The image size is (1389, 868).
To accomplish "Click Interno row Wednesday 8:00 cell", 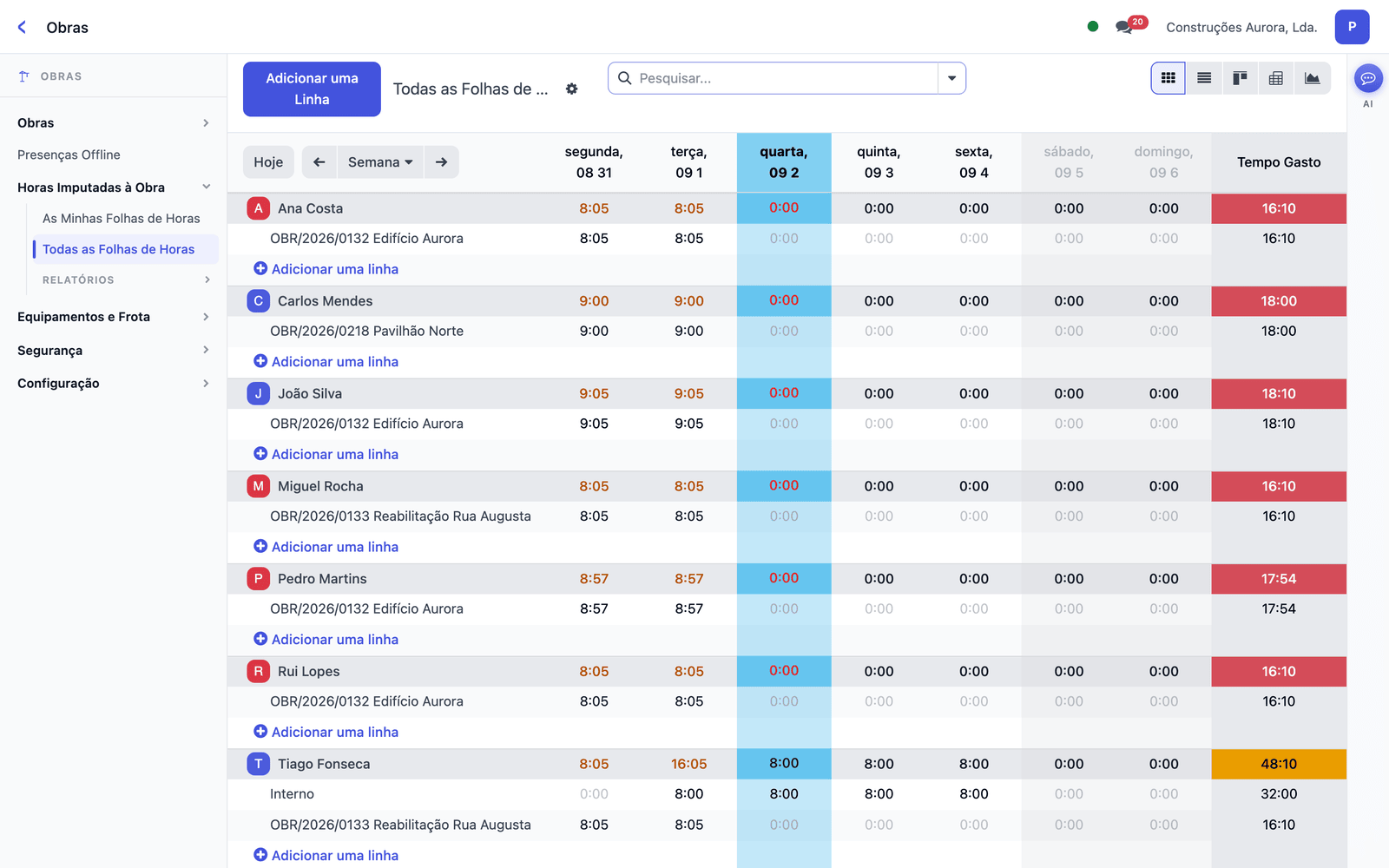I will pos(784,794).
